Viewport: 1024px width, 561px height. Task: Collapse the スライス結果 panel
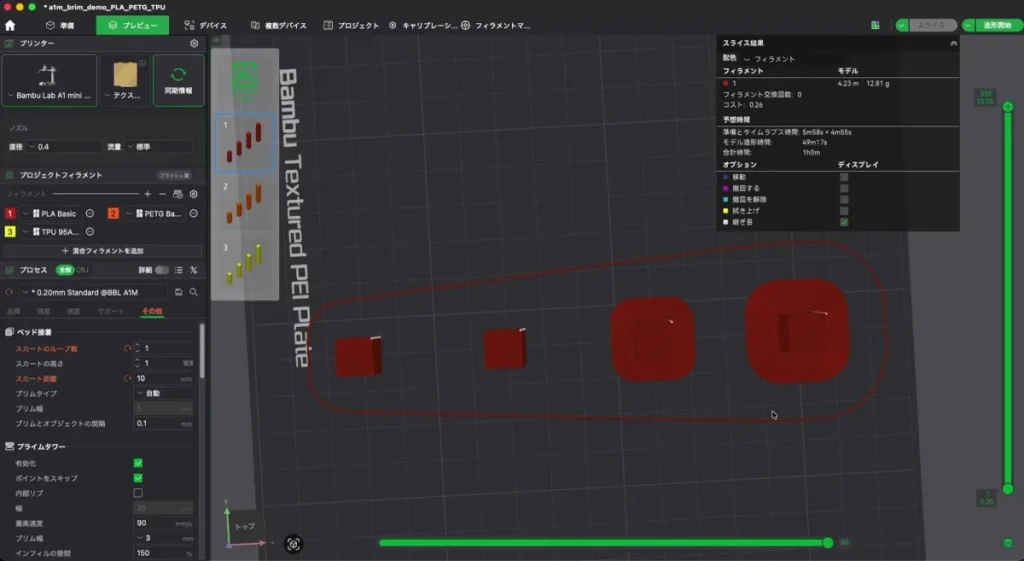[953, 43]
